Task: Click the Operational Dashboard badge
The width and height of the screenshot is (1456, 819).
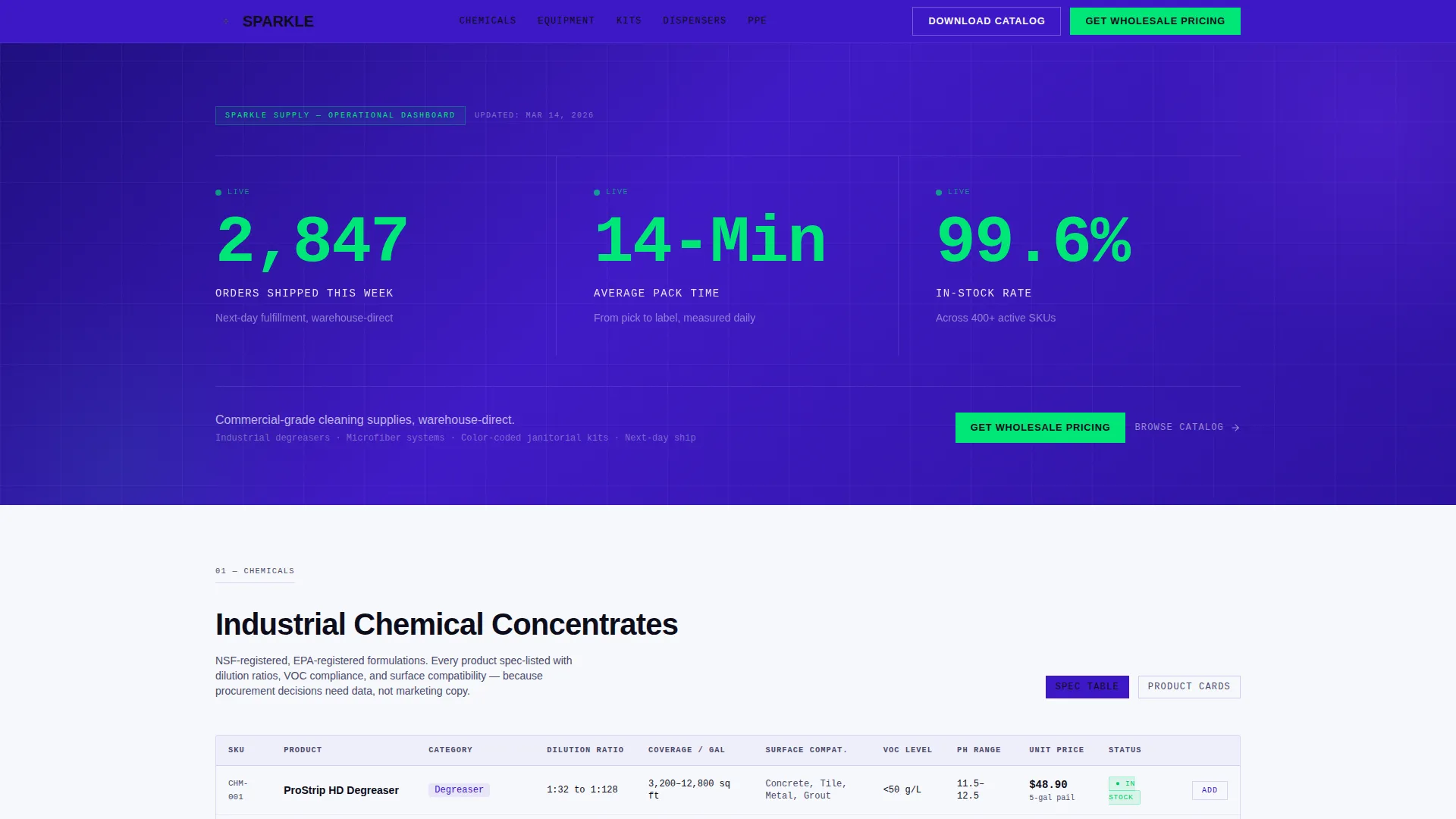Action: tap(340, 115)
